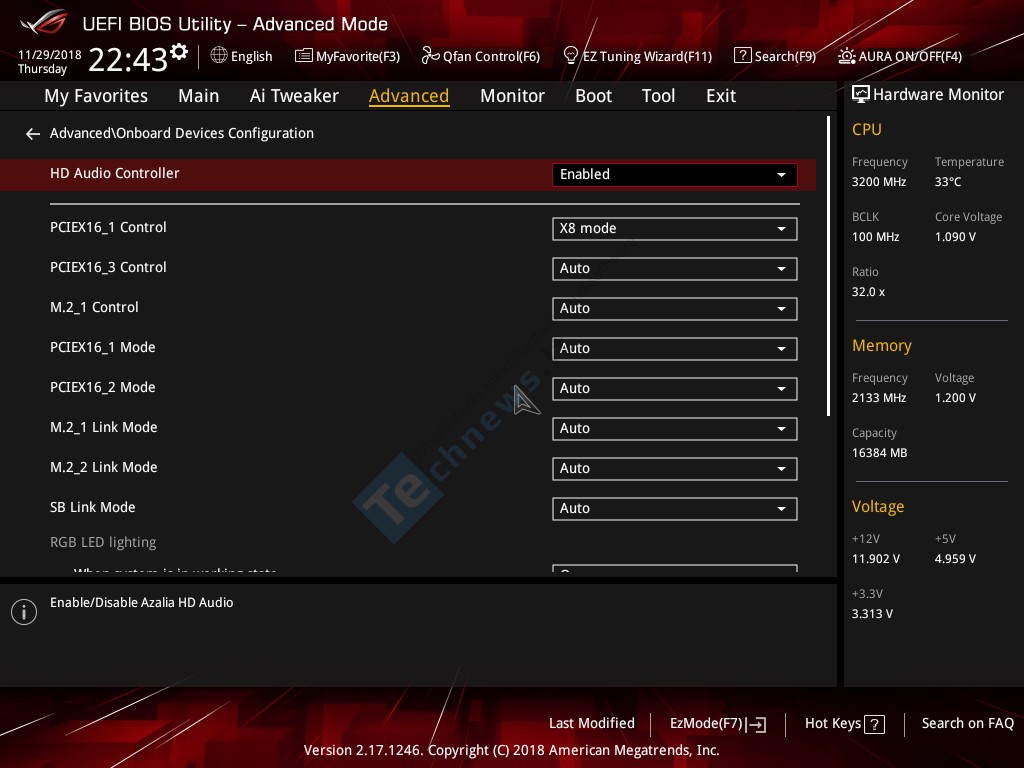Click the +12V reading 11.902 V
The image size is (1024, 768).
(876, 558)
